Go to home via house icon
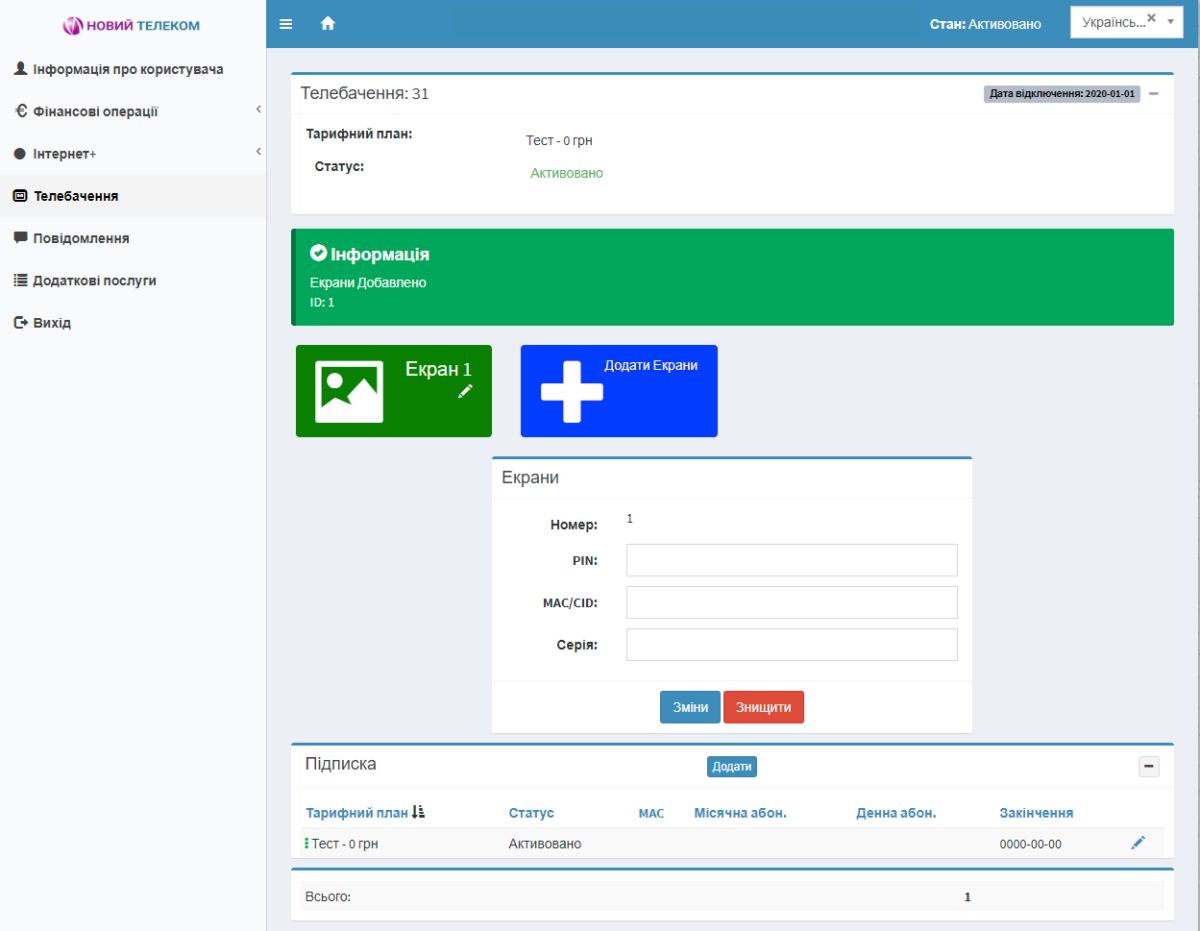This screenshot has height=931, width=1200. pos(327,24)
